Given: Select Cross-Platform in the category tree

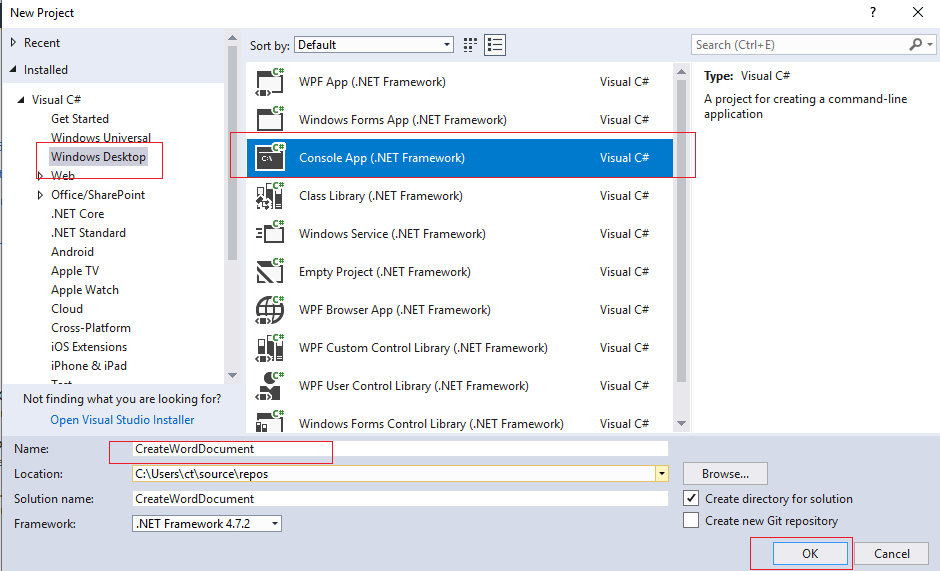Looking at the screenshot, I should [91, 327].
